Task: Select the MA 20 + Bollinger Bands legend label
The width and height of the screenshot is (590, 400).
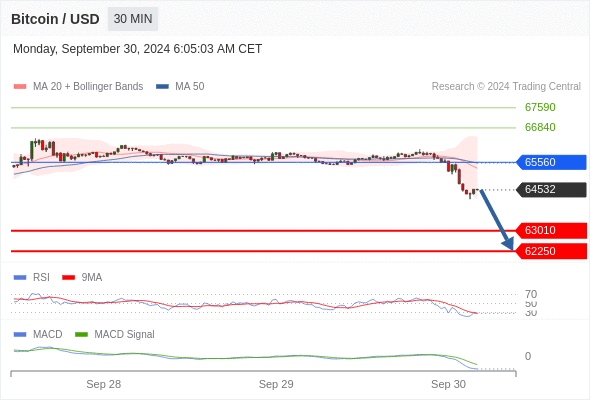Action: tap(88, 87)
